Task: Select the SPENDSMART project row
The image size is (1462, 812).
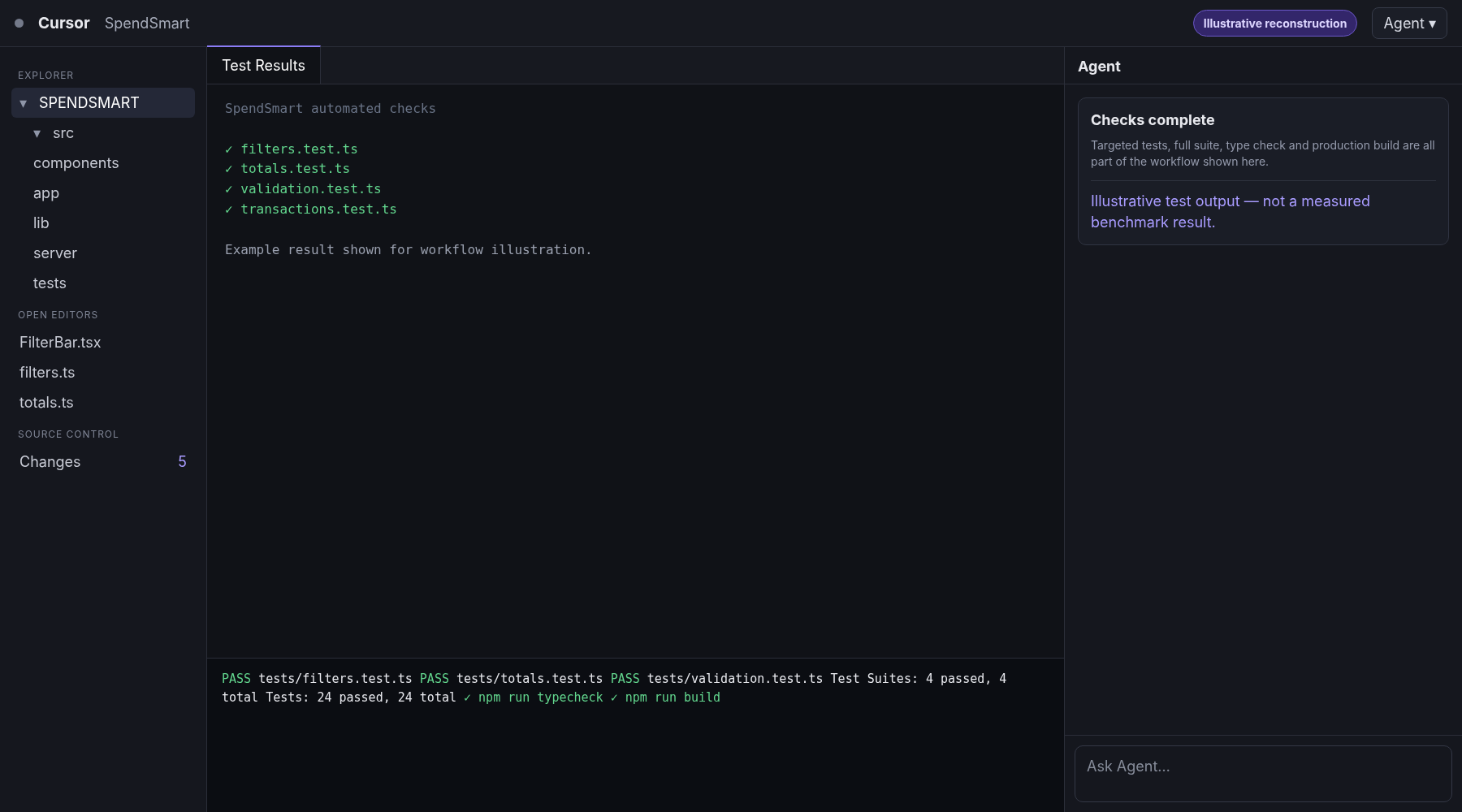Action: point(103,103)
